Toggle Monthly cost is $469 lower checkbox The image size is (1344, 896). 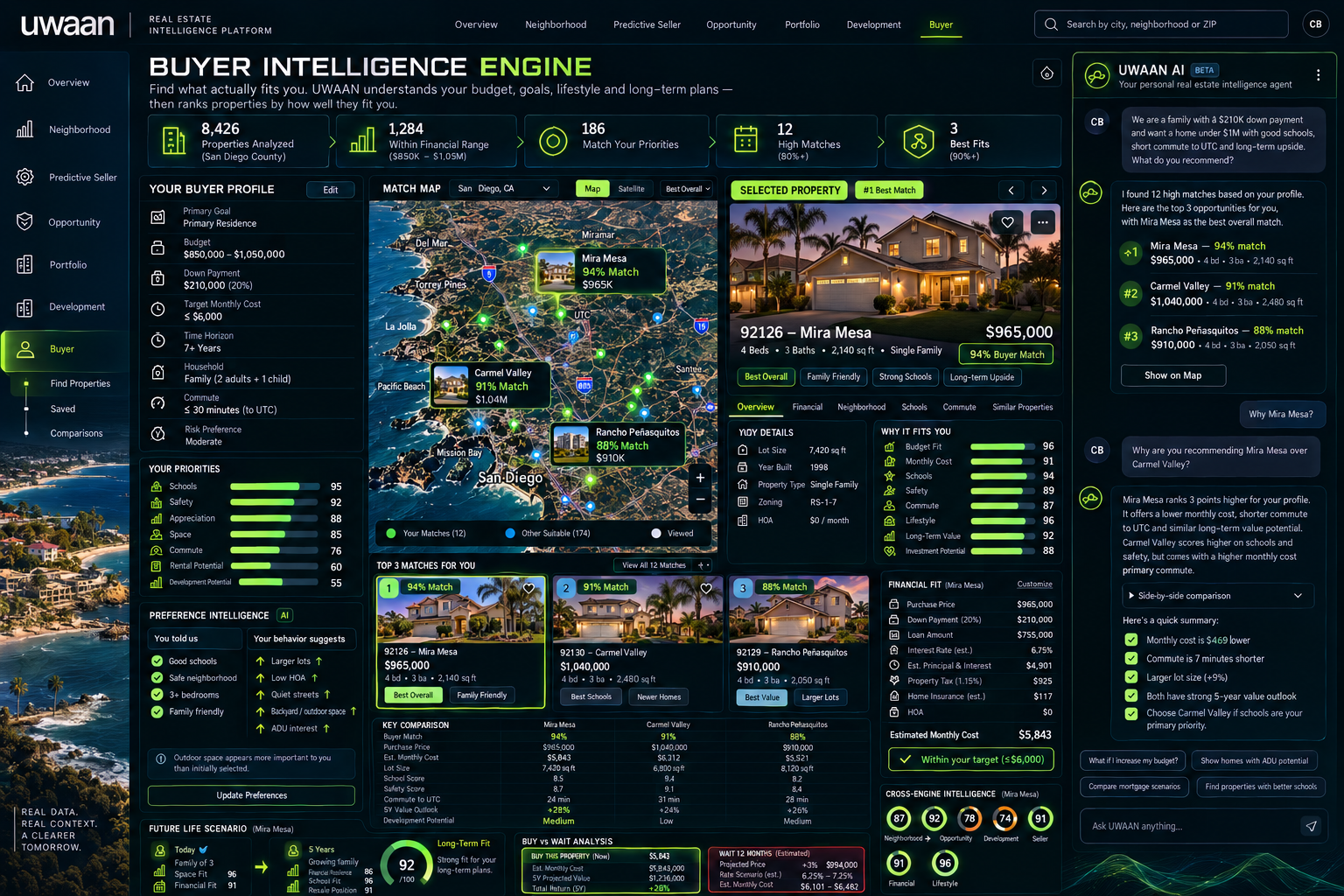(x=1131, y=640)
